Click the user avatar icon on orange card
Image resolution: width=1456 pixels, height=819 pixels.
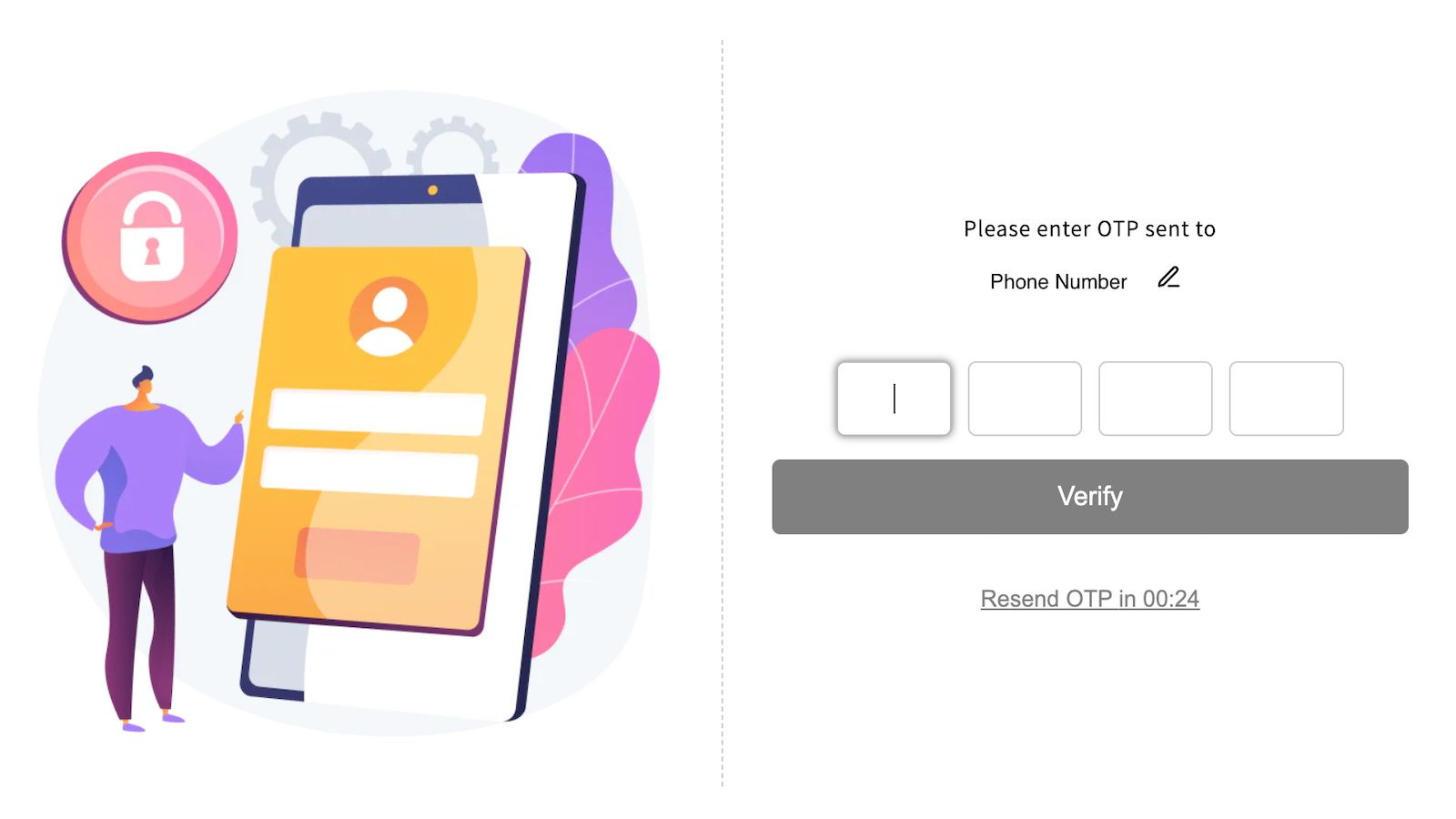(389, 317)
